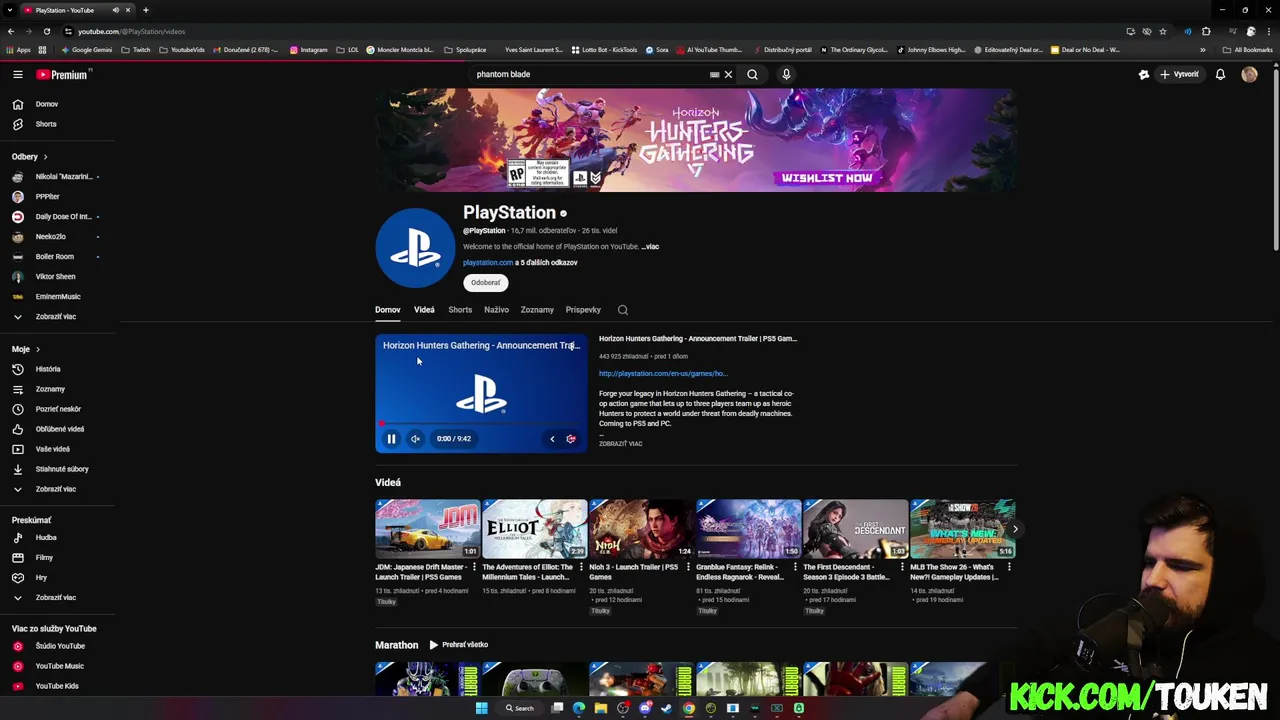Open YouTube Kids link
Viewport: 1280px width, 720px height.
coord(57,686)
